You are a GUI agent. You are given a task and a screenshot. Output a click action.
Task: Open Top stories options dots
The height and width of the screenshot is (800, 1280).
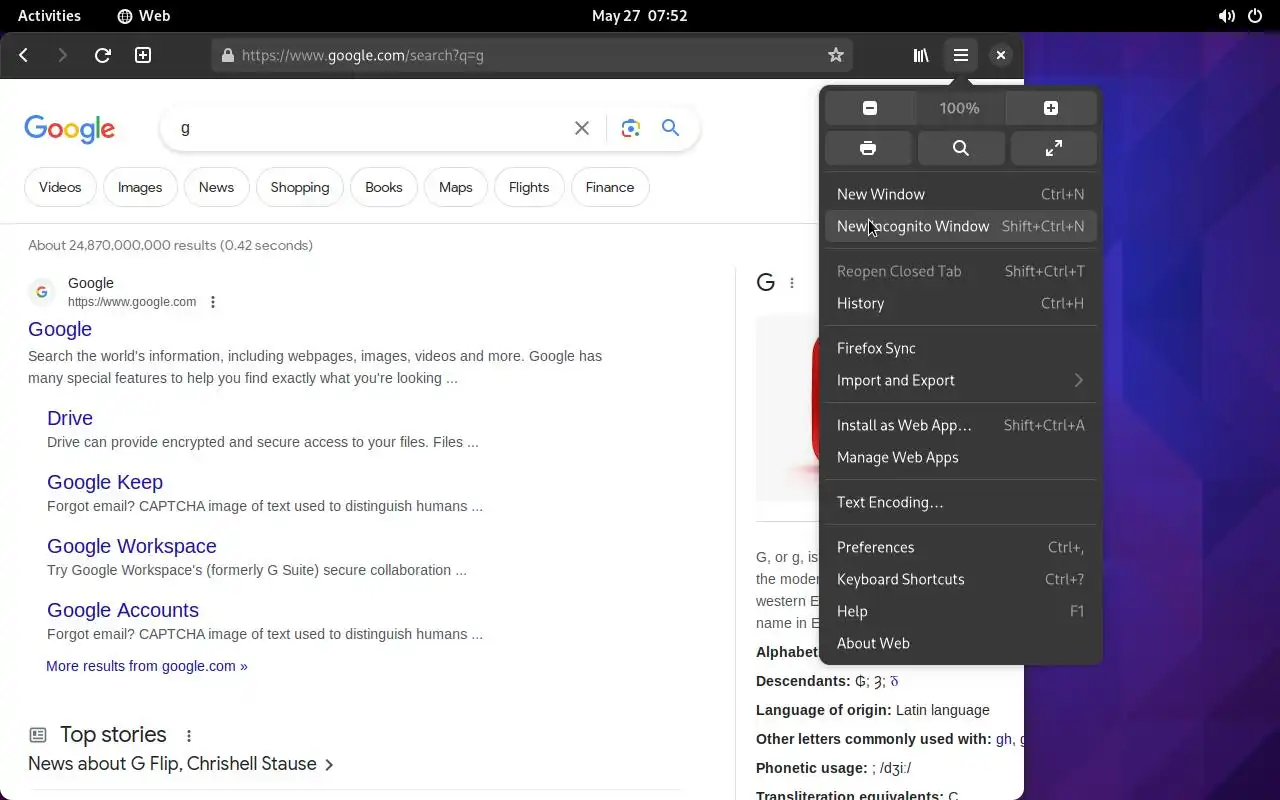(188, 735)
